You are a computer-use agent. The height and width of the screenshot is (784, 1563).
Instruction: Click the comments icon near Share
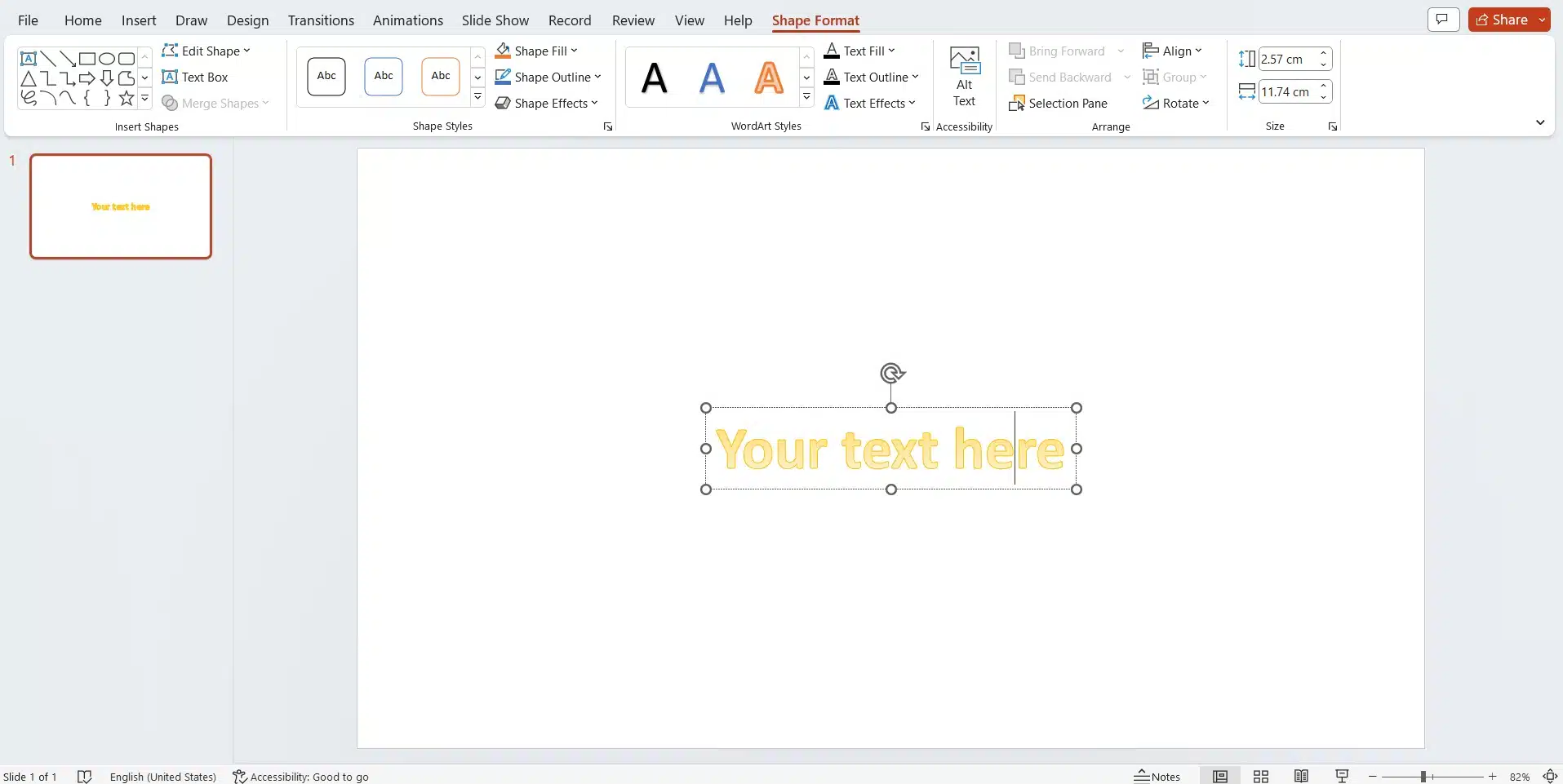[x=1442, y=20]
